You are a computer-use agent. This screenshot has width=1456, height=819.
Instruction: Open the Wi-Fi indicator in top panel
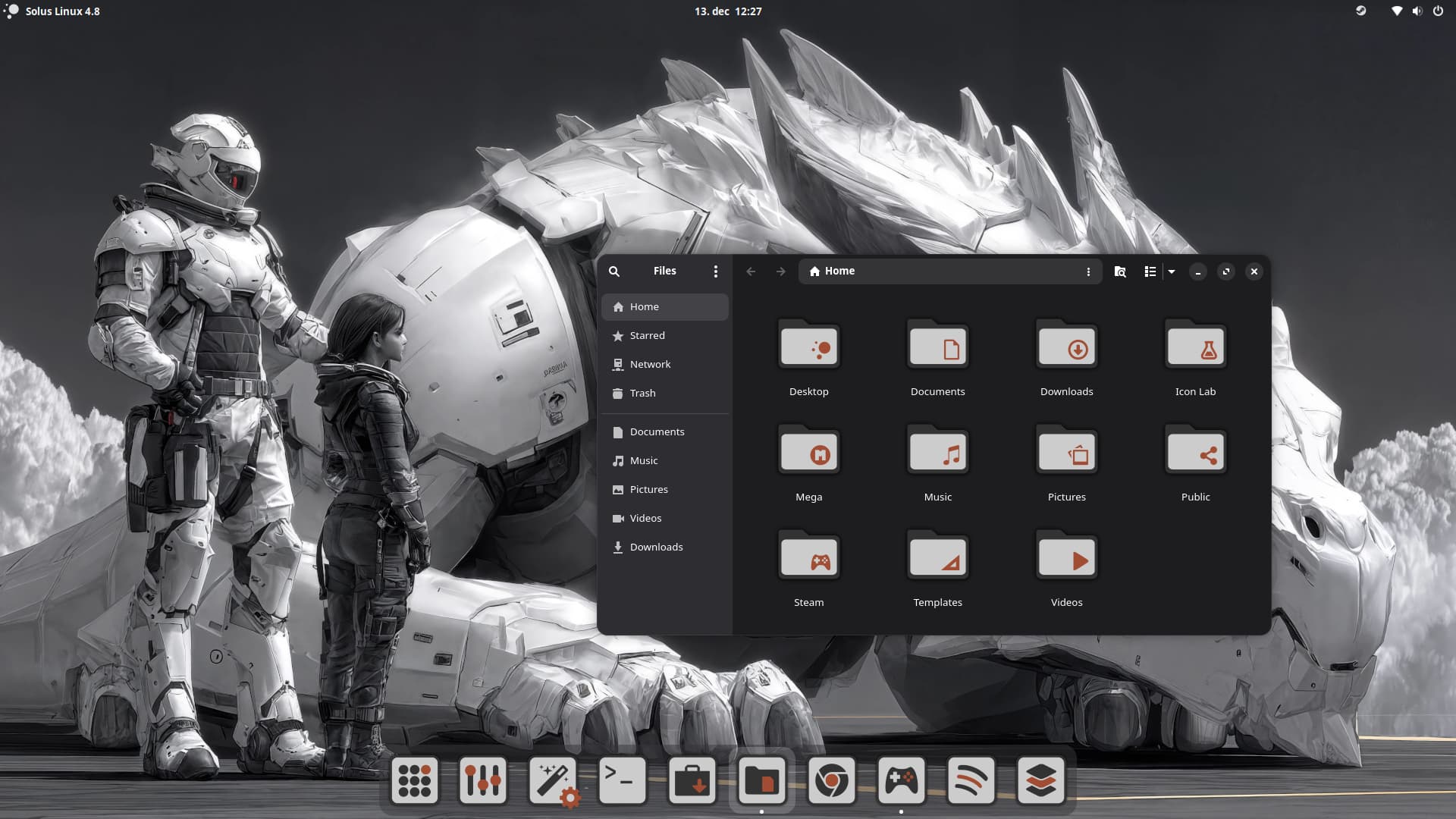pyautogui.click(x=1396, y=11)
